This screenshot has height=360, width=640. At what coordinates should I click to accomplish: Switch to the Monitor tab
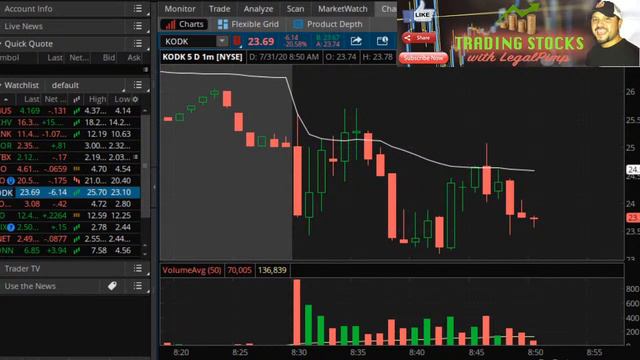(x=180, y=9)
